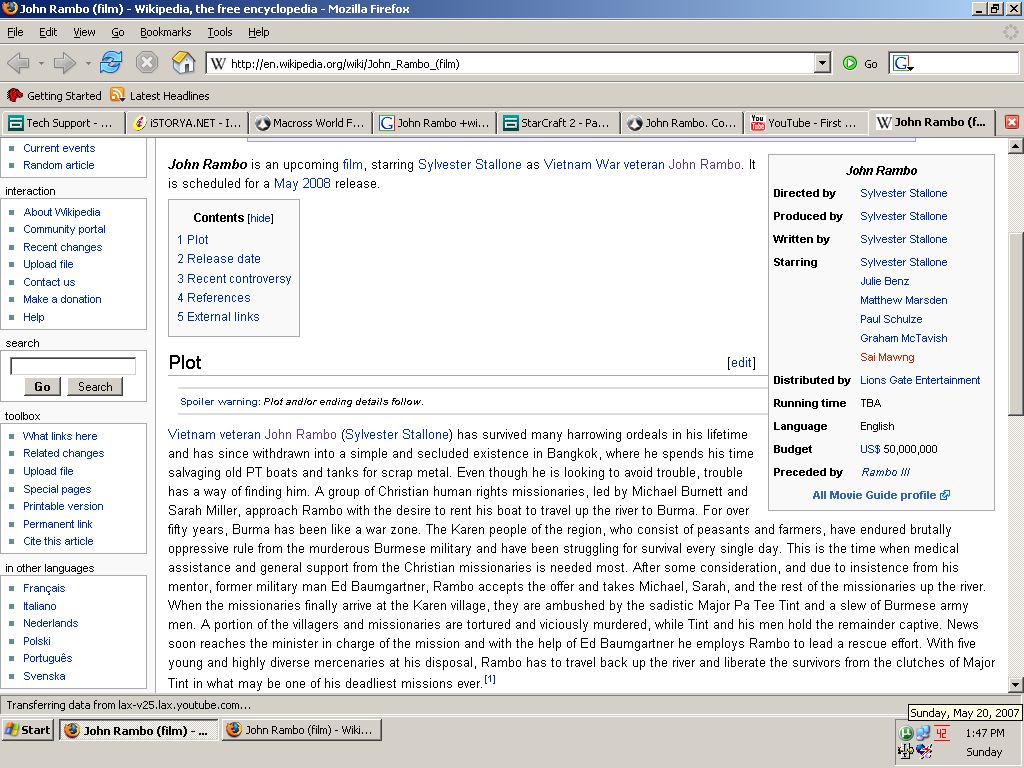Screen dimensions: 1024x768
Task: Open Random article in sidebar
Action: point(59,165)
